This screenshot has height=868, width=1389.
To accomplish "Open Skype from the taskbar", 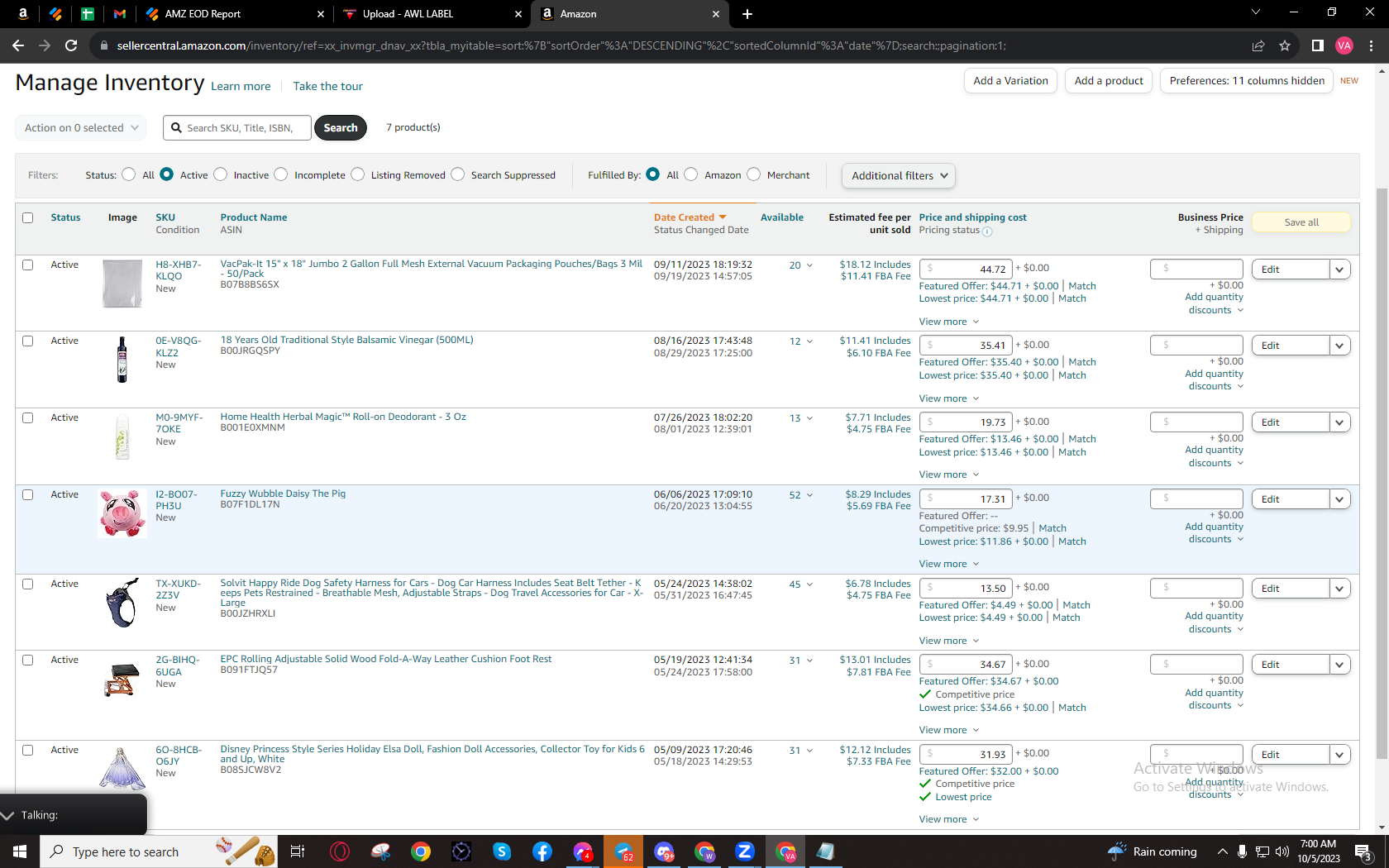I will click(502, 851).
